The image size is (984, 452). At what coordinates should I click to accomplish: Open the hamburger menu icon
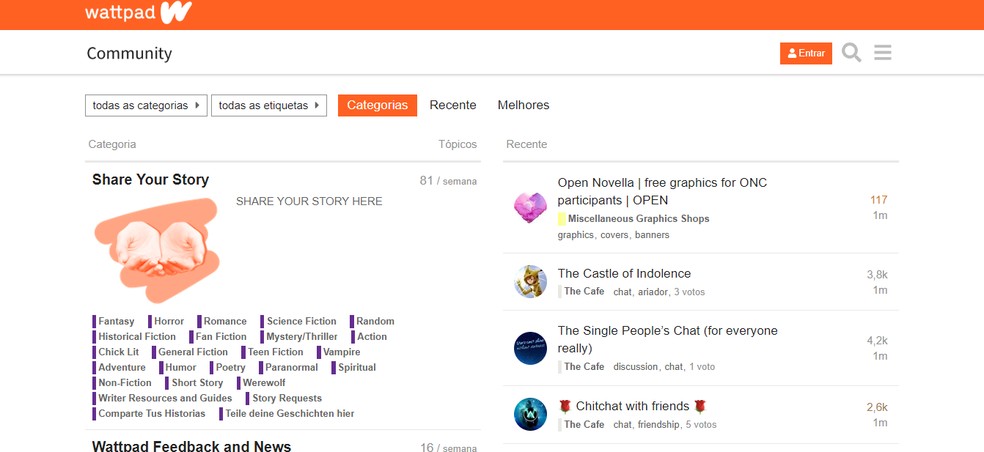tap(882, 53)
